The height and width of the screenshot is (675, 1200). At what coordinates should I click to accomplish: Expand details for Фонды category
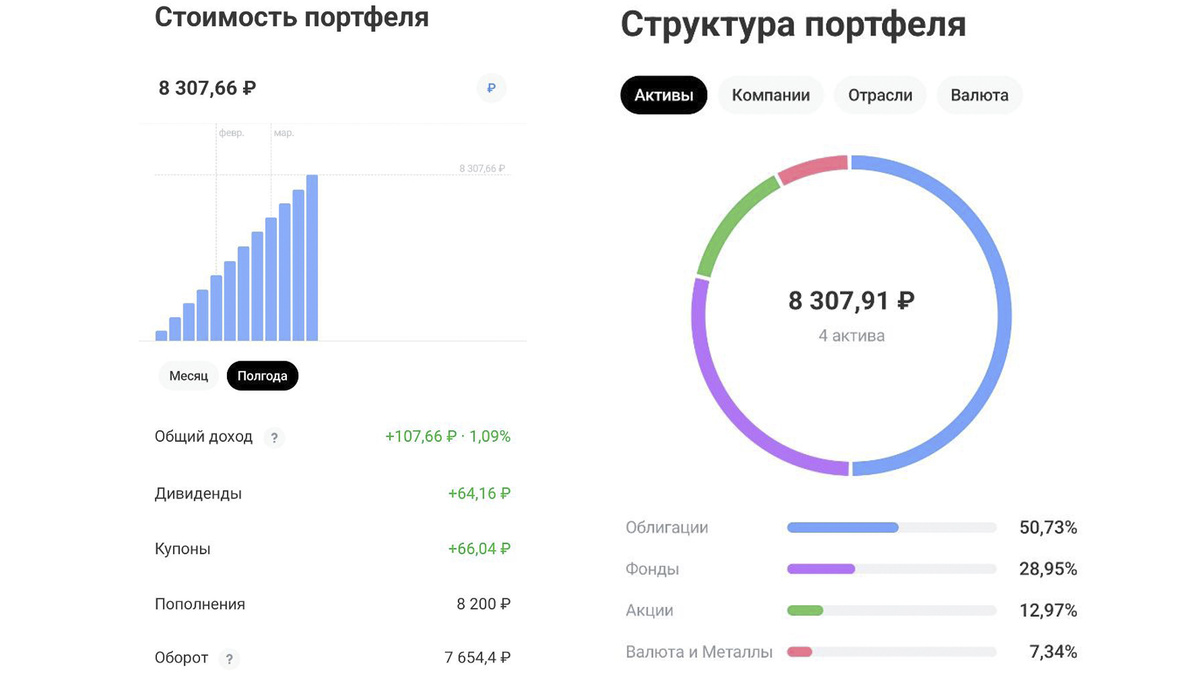651,568
